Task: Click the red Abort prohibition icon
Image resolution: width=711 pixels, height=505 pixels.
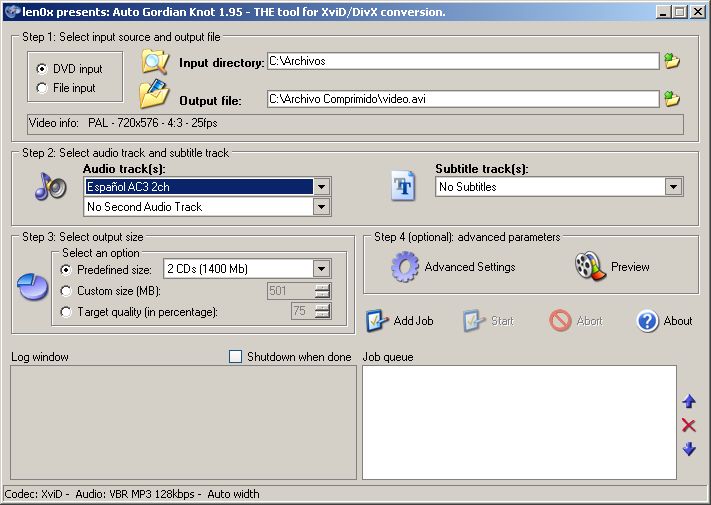Action: [x=560, y=320]
